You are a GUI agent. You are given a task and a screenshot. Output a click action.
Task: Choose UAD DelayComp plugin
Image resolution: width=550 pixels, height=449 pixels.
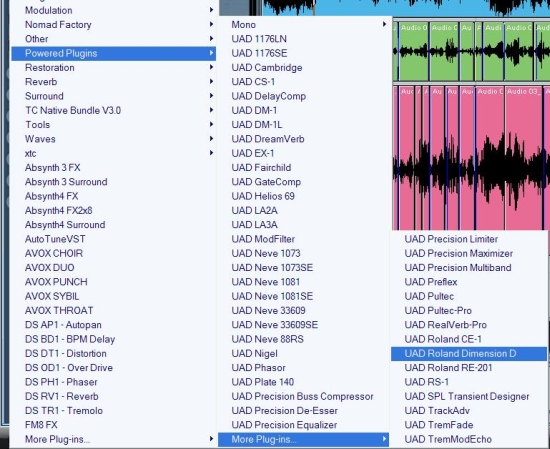303,96
